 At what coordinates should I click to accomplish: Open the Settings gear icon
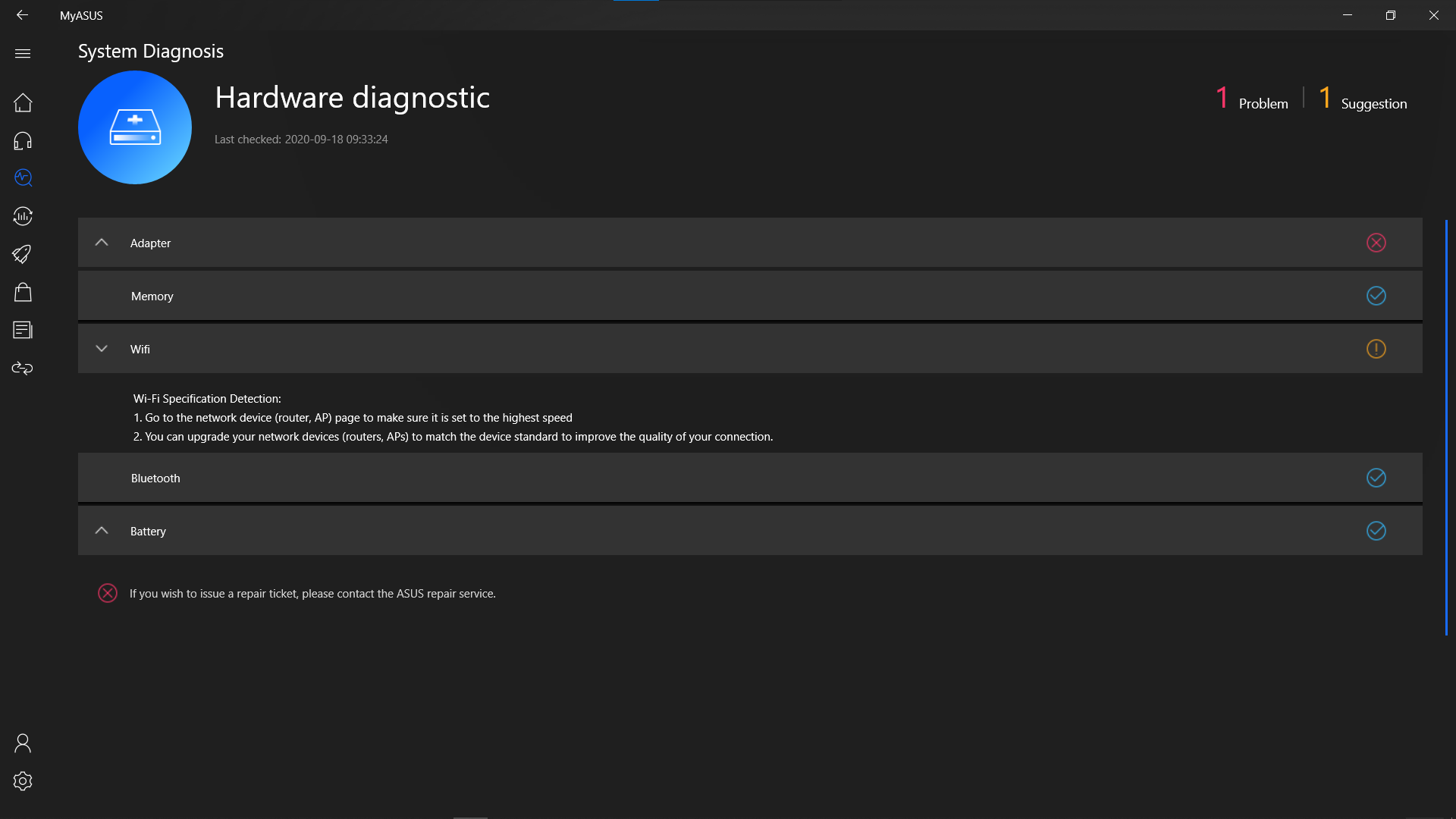23,781
